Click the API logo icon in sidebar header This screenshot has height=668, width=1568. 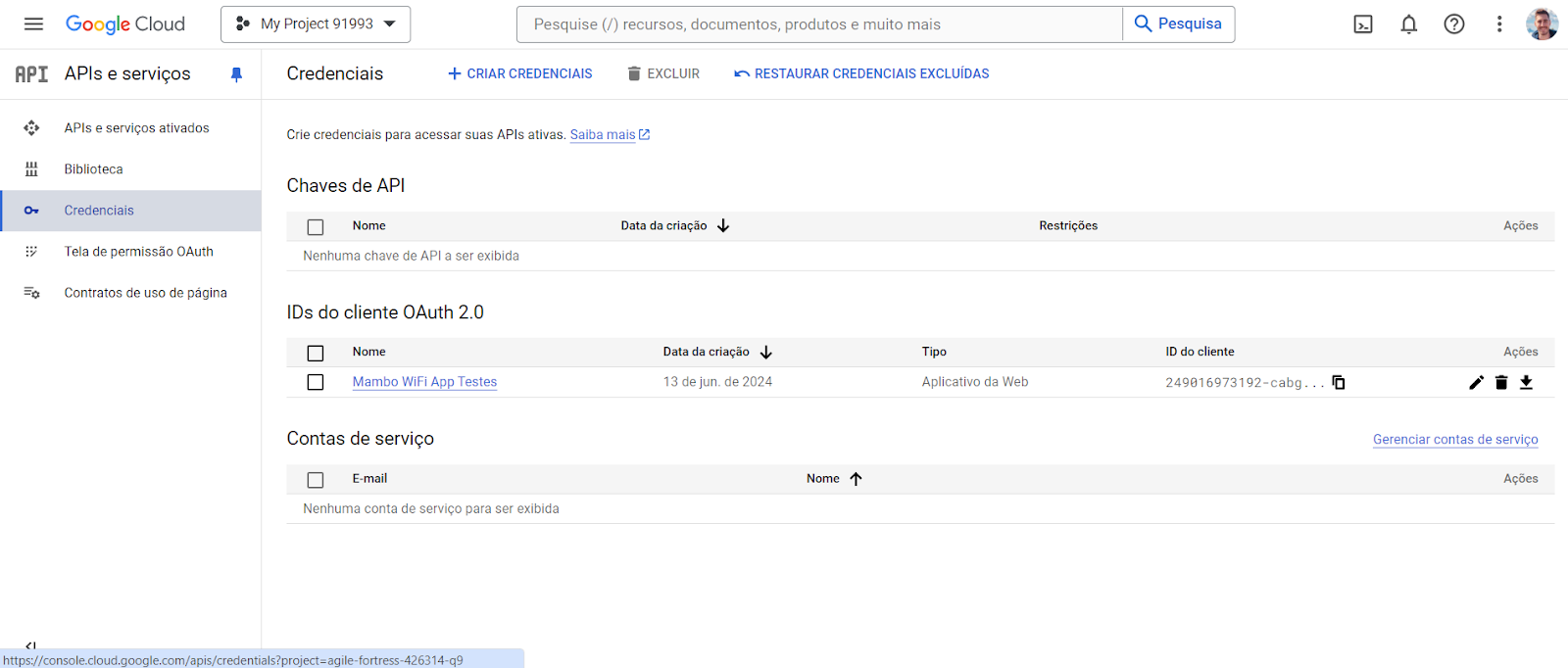point(31,74)
